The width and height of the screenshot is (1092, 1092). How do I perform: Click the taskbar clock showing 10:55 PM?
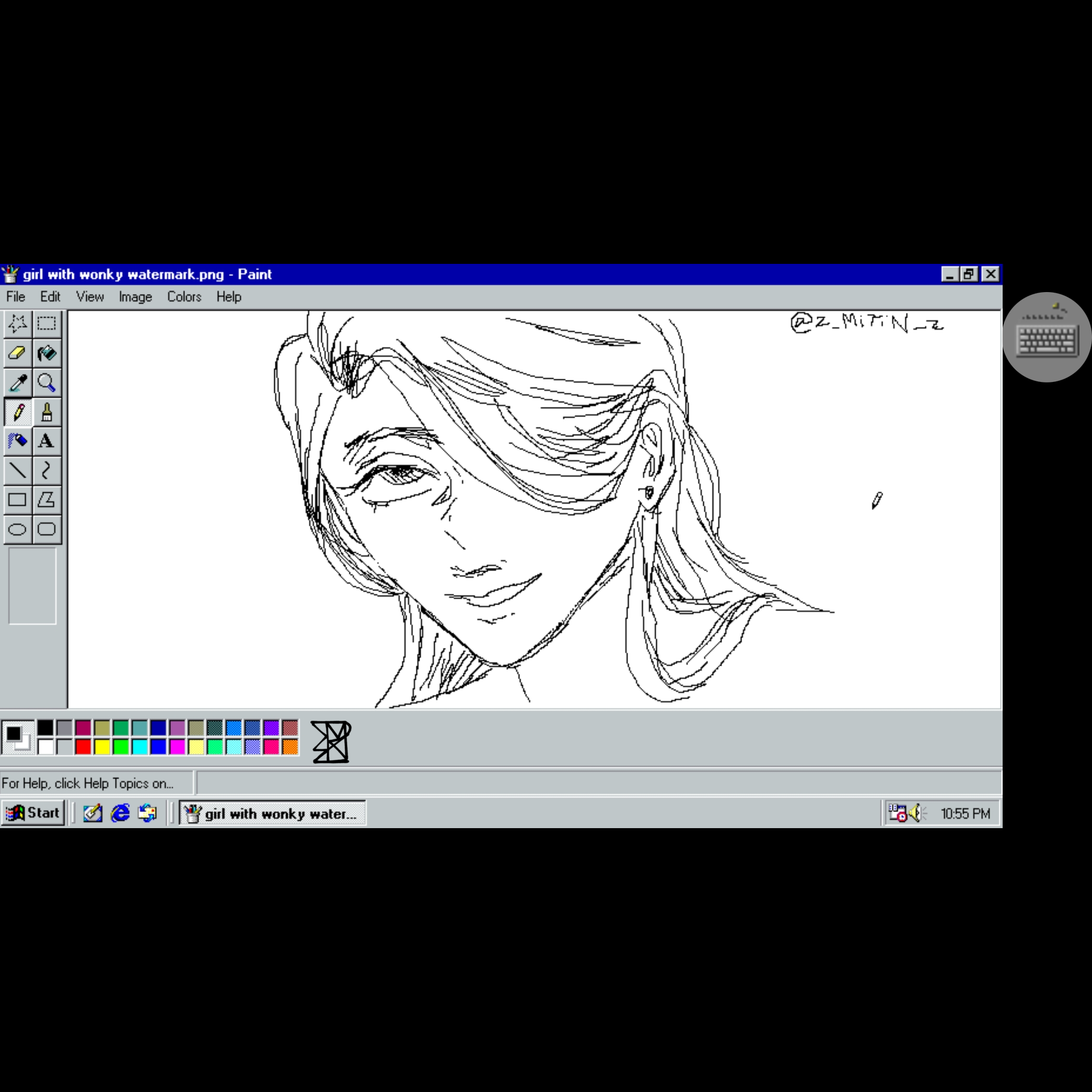tap(966, 814)
